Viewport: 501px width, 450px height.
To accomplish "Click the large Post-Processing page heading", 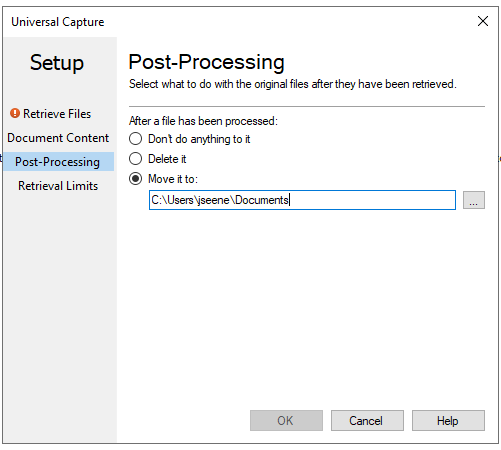I will click(x=206, y=62).
